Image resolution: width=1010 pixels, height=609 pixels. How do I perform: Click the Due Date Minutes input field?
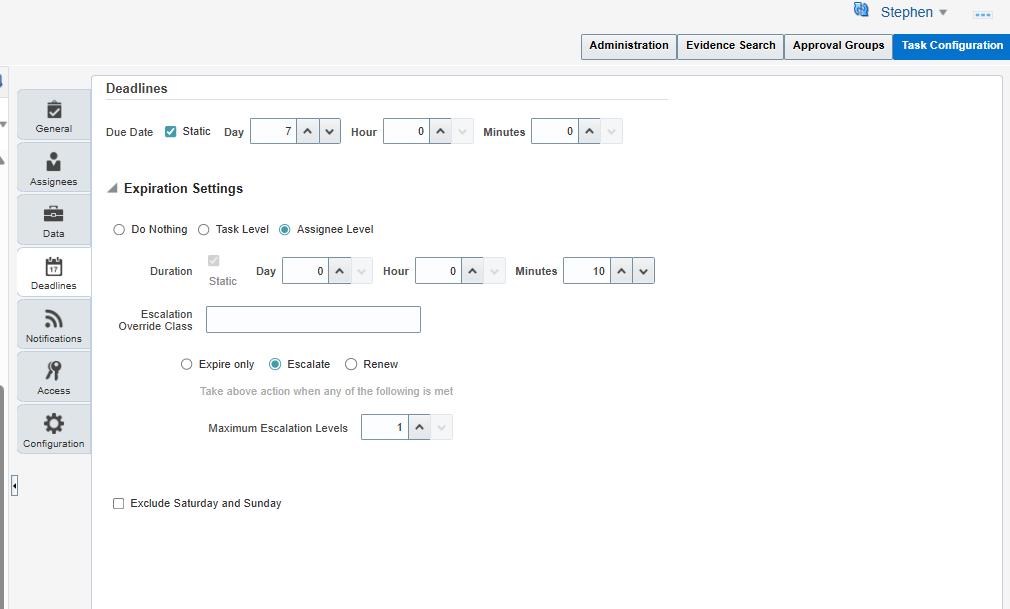click(x=555, y=131)
